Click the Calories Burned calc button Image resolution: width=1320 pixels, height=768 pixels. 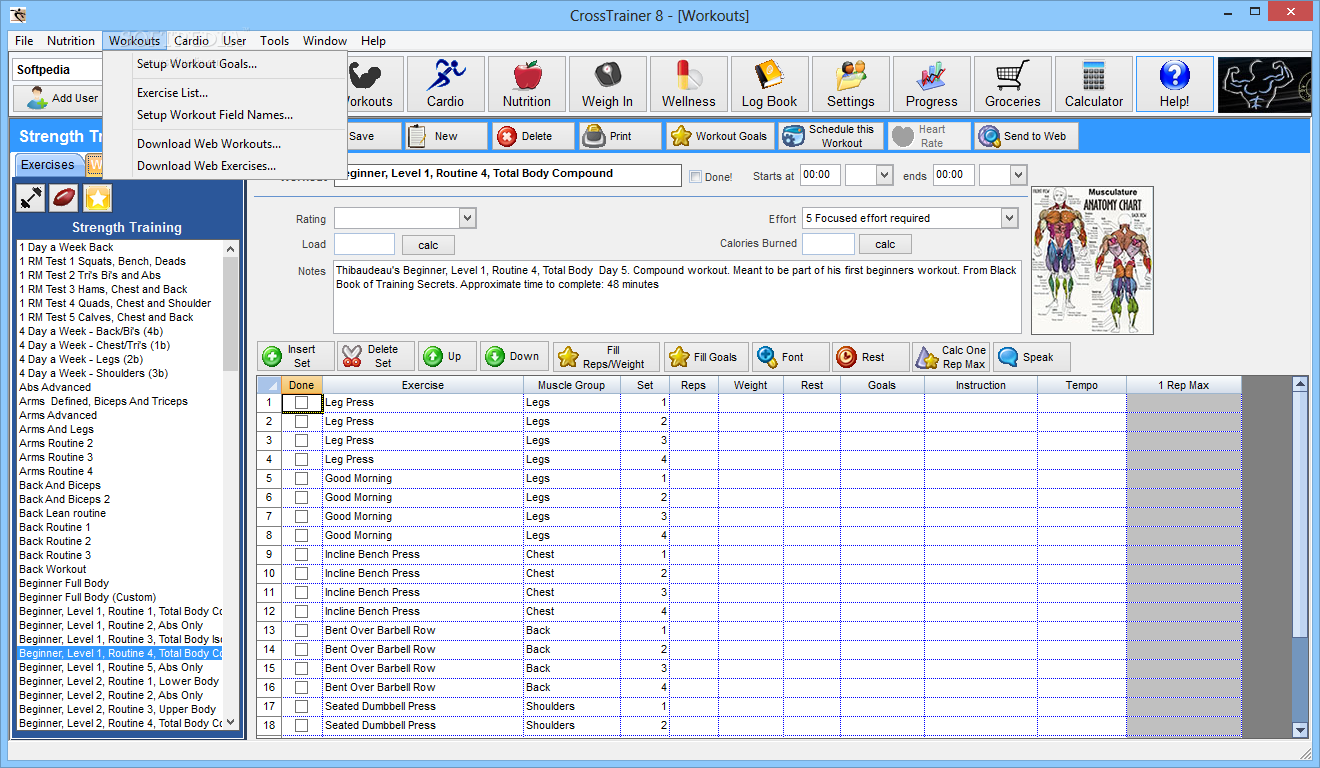(x=885, y=244)
